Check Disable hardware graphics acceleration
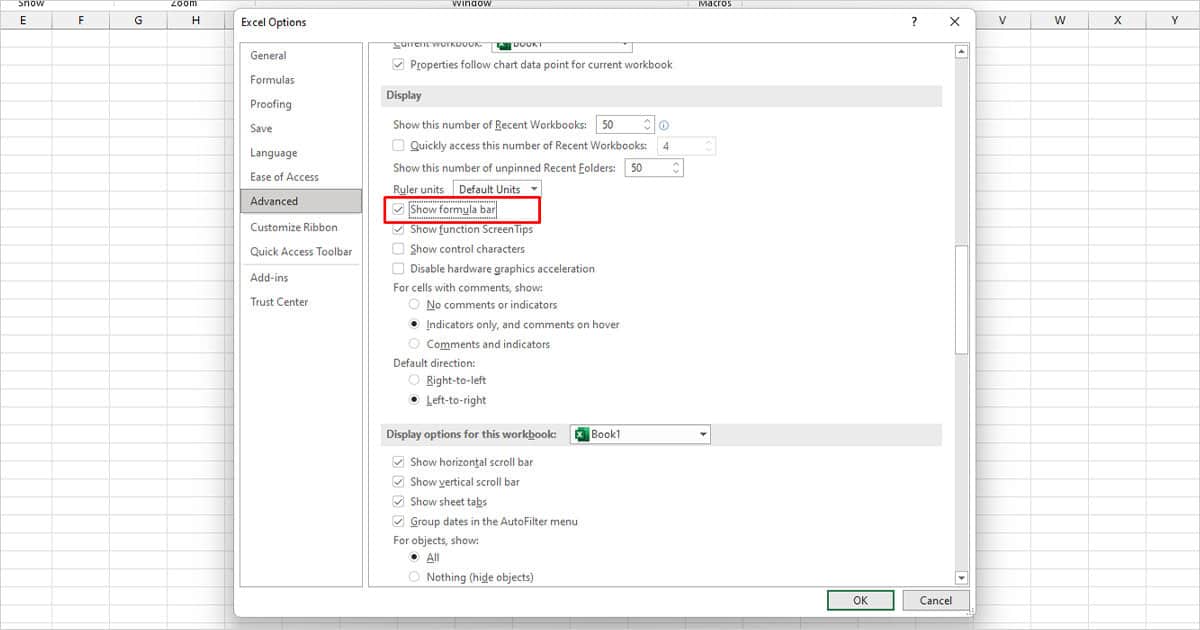Screen dimensions: 1200x630 click(398, 268)
